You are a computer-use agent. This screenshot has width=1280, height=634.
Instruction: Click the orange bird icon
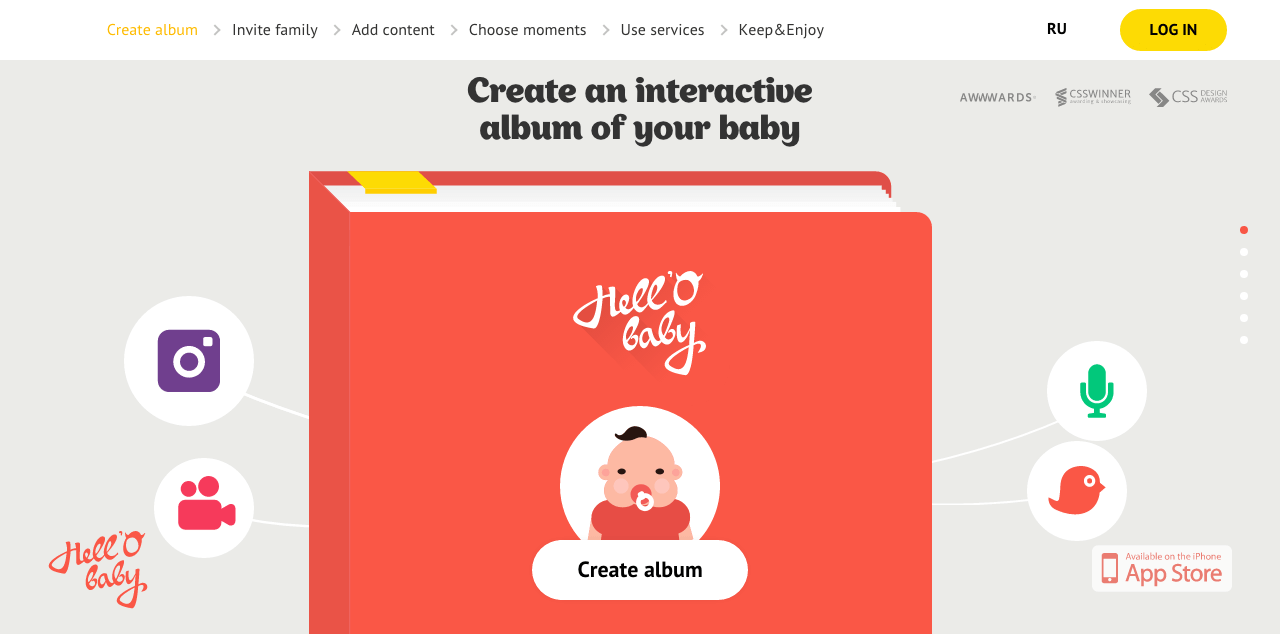coord(1076,490)
